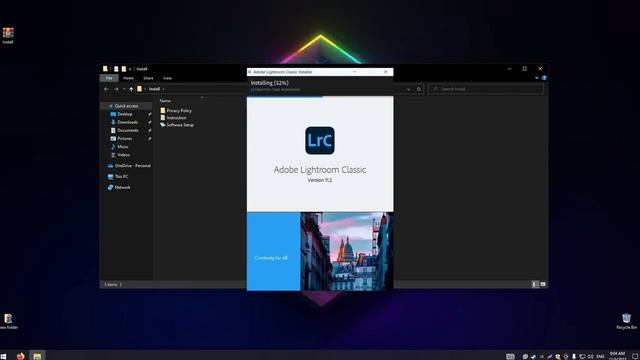
Task: Open Explorer help question mark icon
Action: tap(544, 78)
